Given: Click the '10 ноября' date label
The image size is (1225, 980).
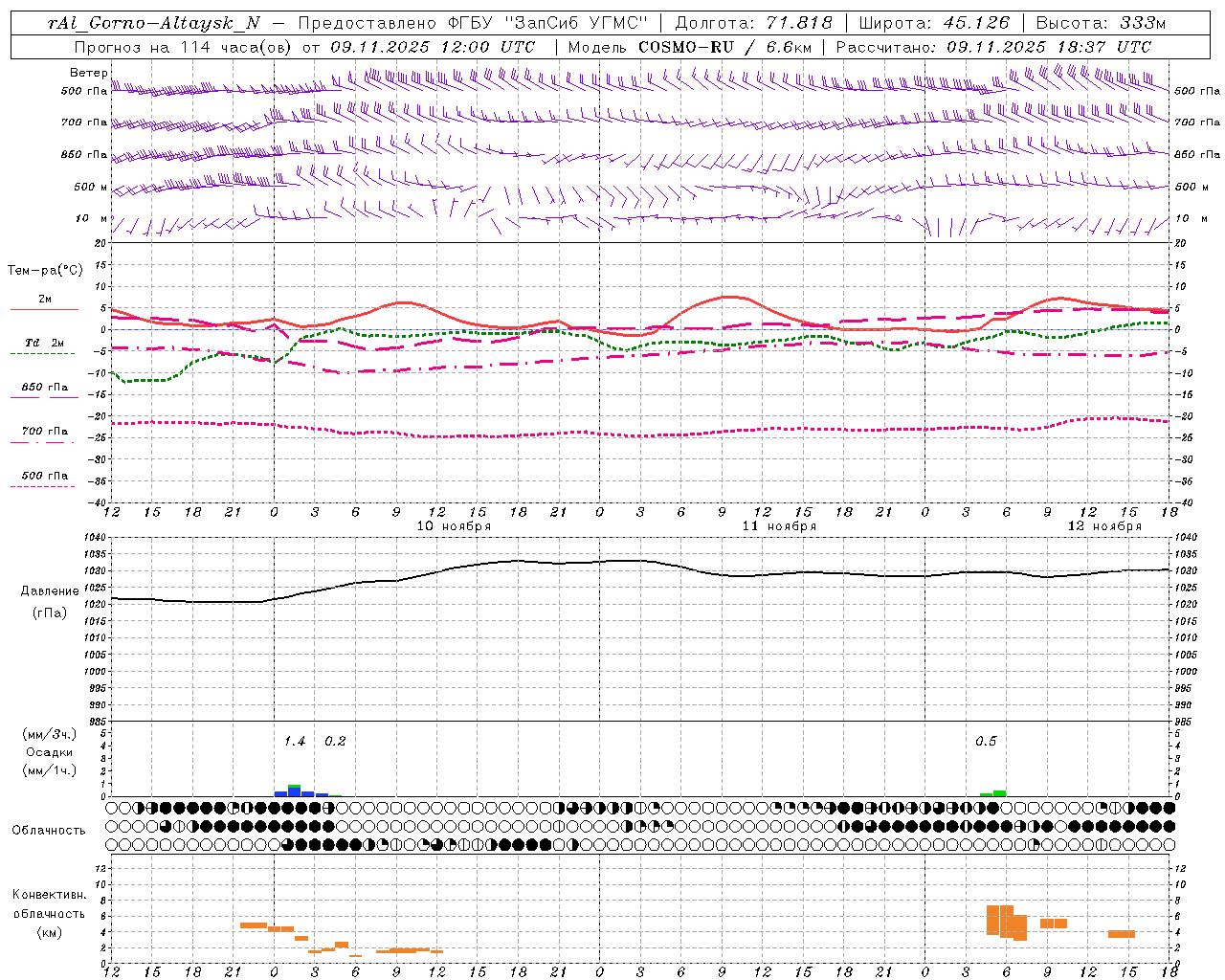Looking at the screenshot, I should click(454, 526).
